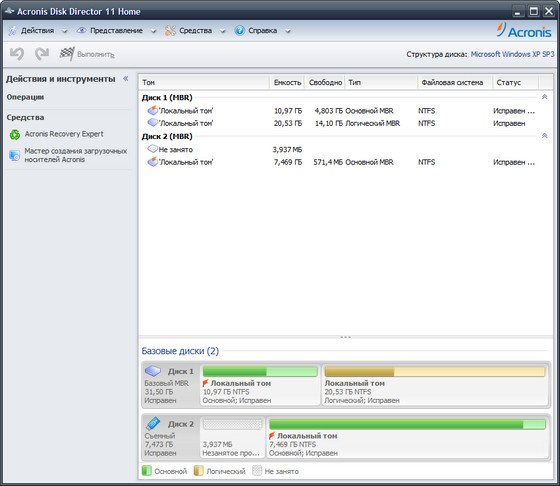This screenshot has height=486, width=560.
Task: Click the Не занято volume icon
Action: coord(152,149)
